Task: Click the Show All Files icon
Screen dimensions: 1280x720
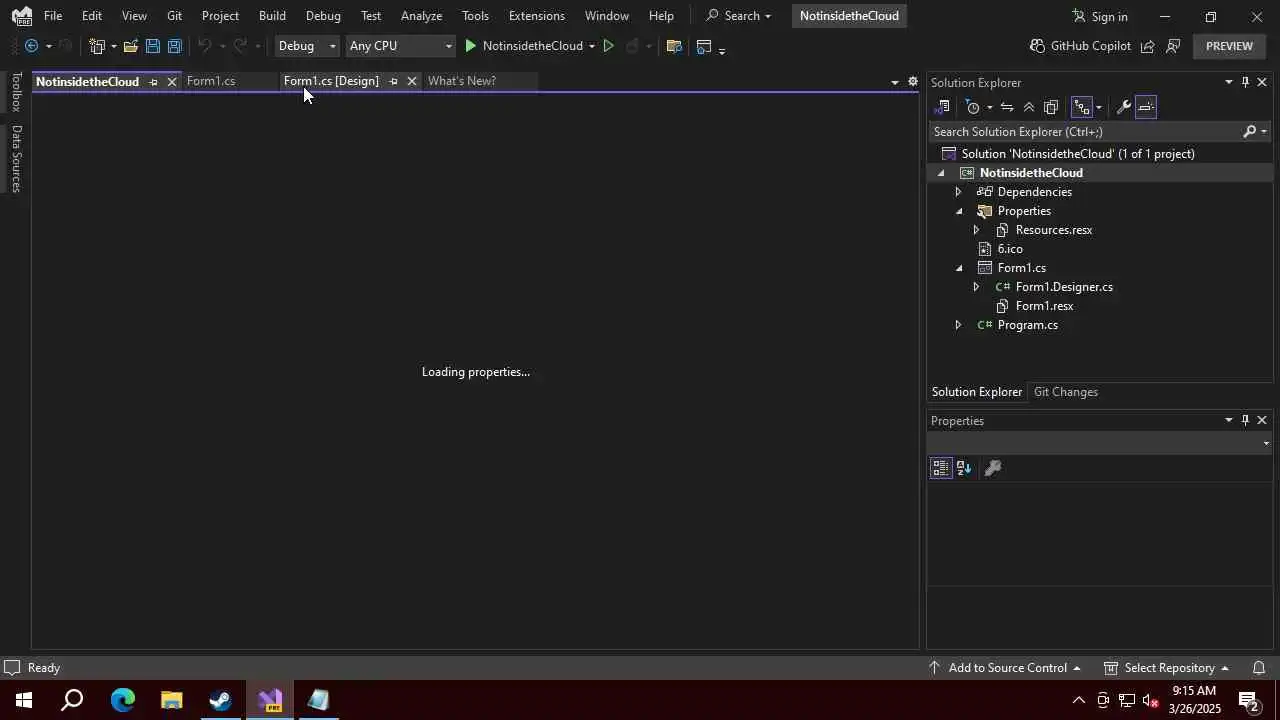Action: [x=1051, y=107]
